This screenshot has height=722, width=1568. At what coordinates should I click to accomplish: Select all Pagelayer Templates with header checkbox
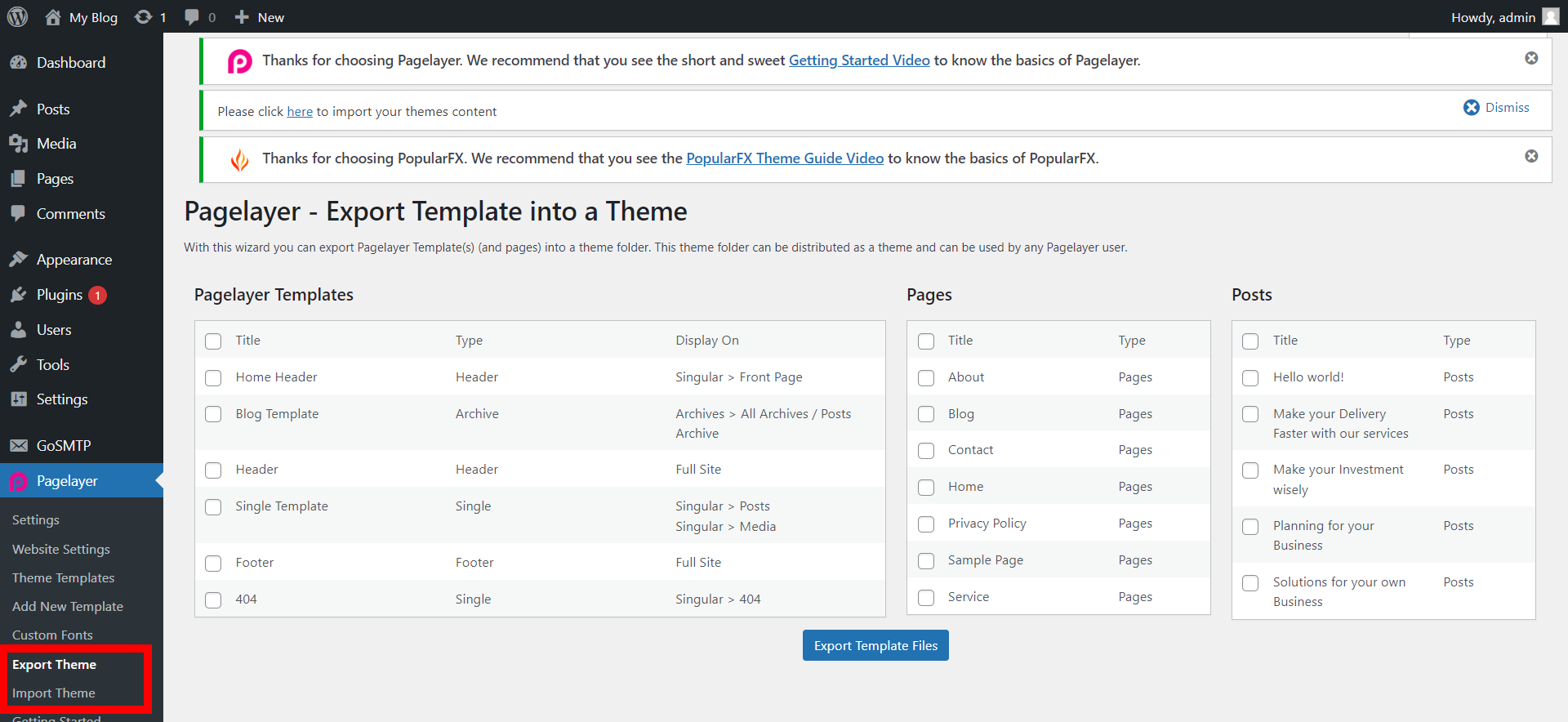pyautogui.click(x=213, y=341)
